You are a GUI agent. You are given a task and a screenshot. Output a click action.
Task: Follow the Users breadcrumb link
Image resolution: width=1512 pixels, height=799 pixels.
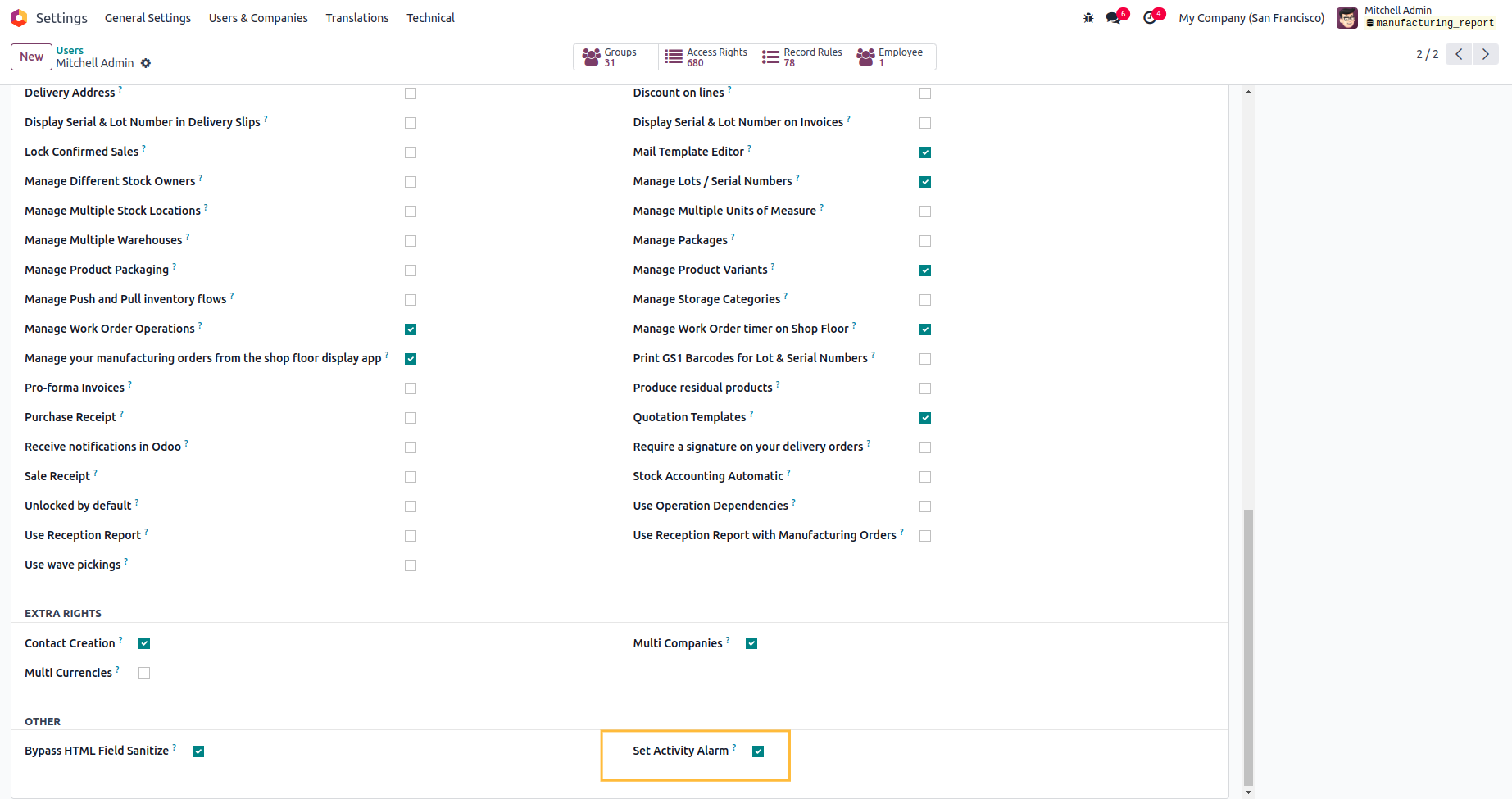click(70, 51)
